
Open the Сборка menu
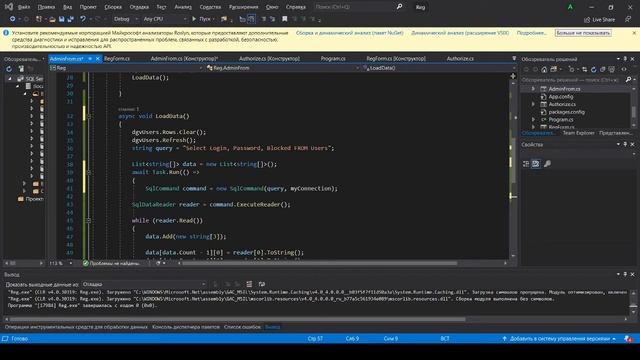point(113,7)
